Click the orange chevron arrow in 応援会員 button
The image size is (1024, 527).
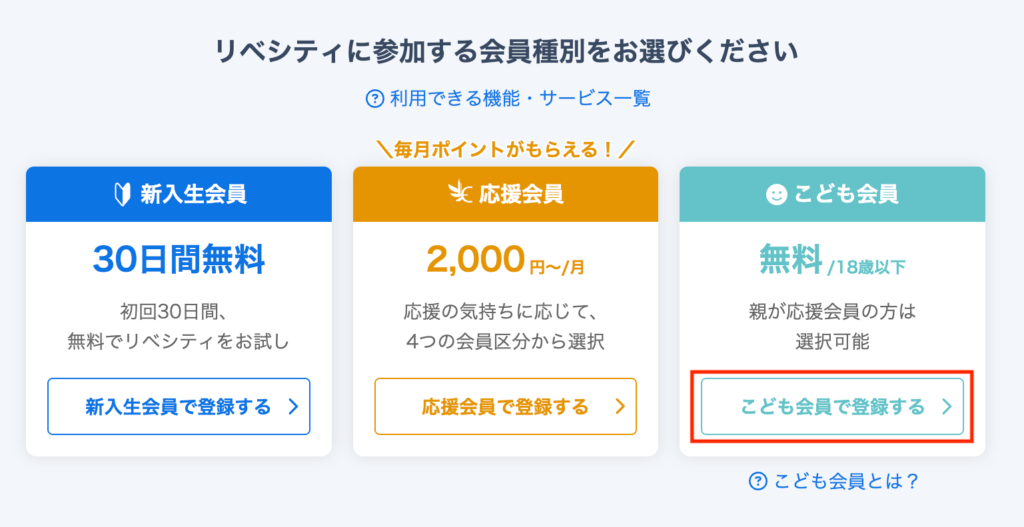620,407
